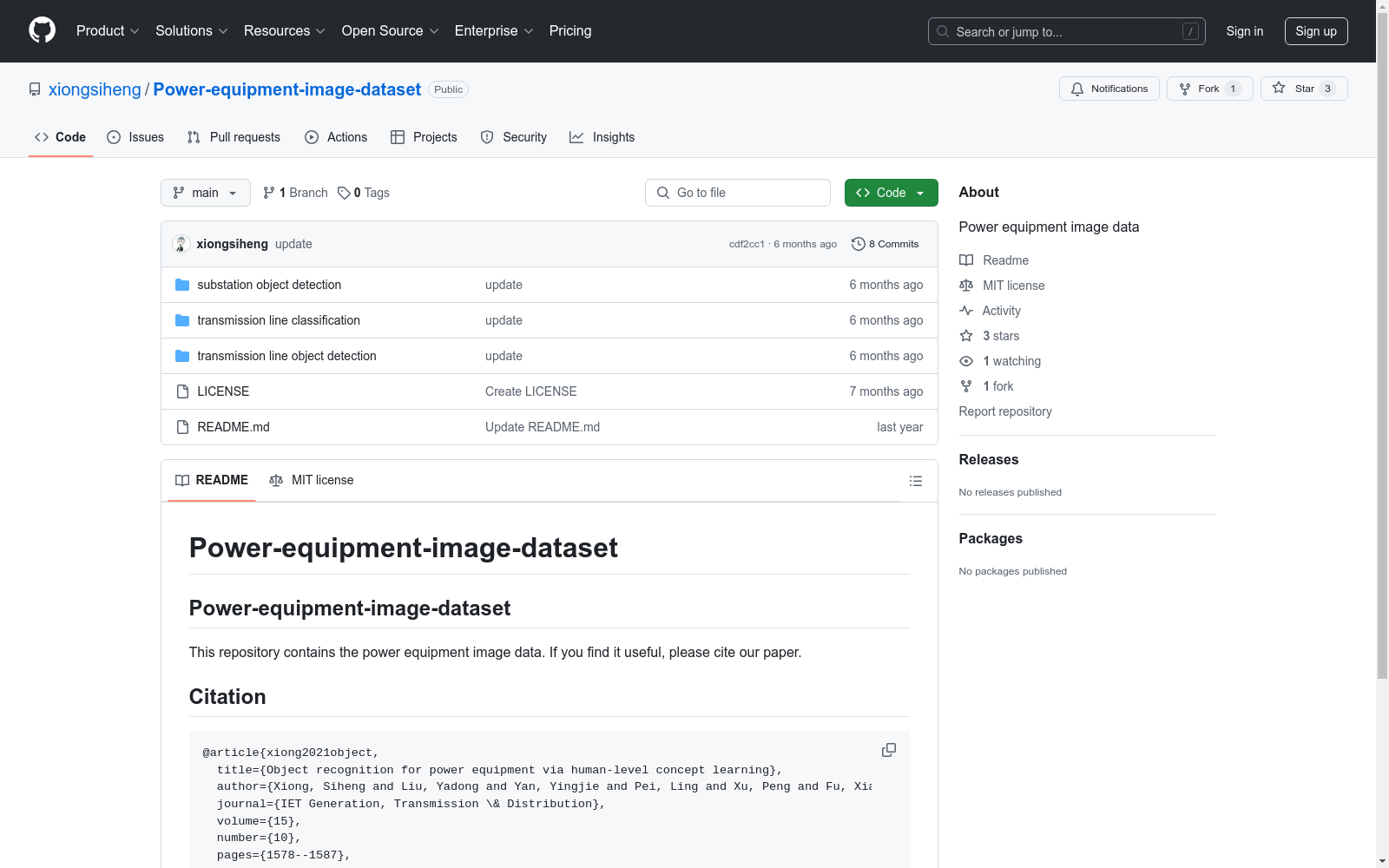
Task: Open the Product menu
Action: (x=108, y=30)
